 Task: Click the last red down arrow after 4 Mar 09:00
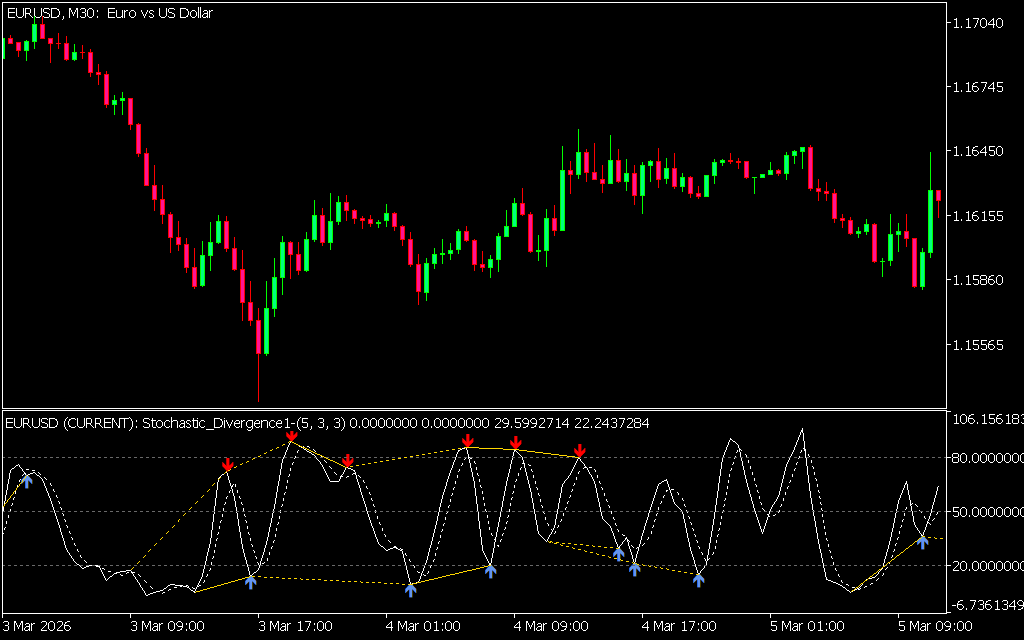pos(580,452)
